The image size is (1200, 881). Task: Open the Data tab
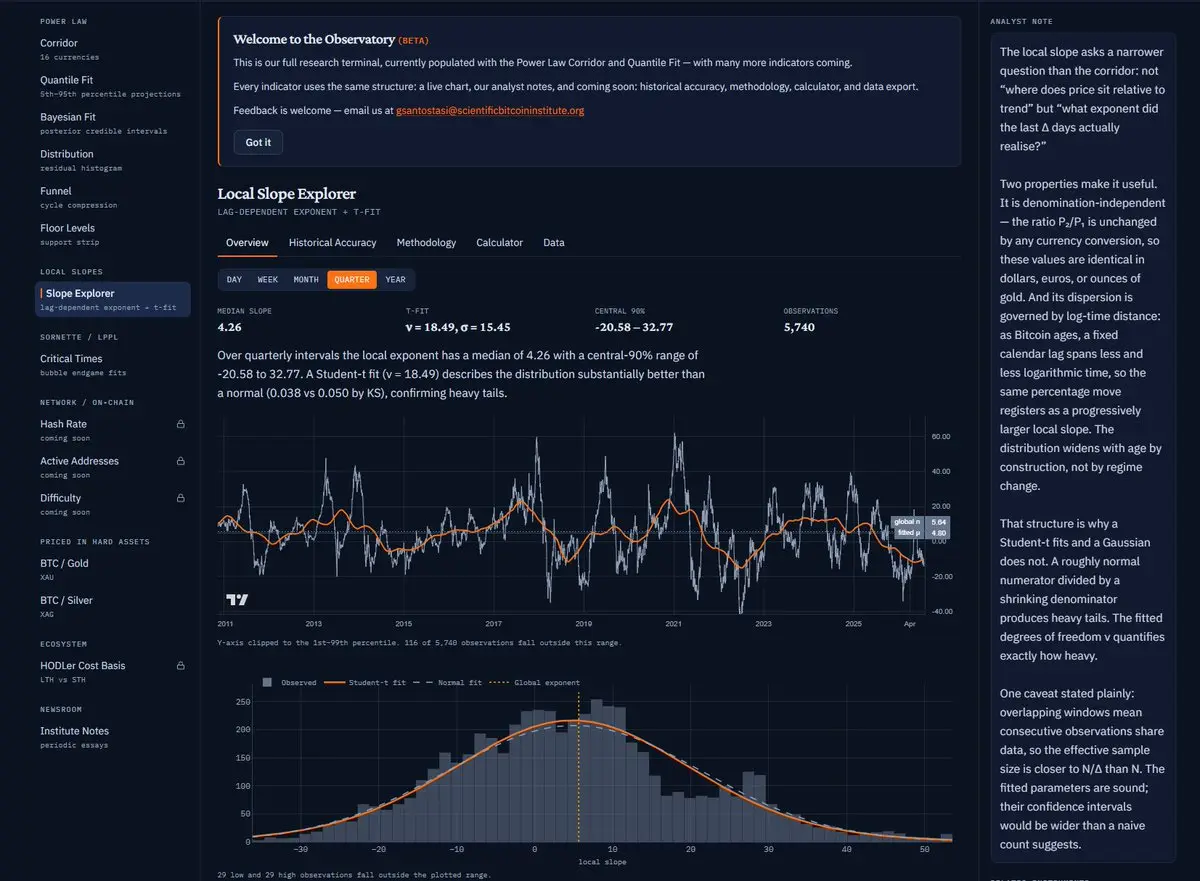tap(554, 243)
